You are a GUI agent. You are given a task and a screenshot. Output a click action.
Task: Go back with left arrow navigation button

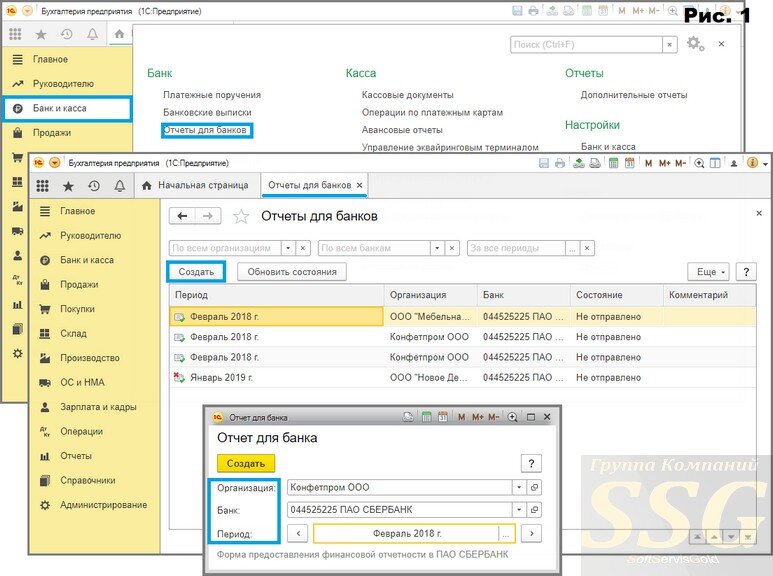pos(182,216)
